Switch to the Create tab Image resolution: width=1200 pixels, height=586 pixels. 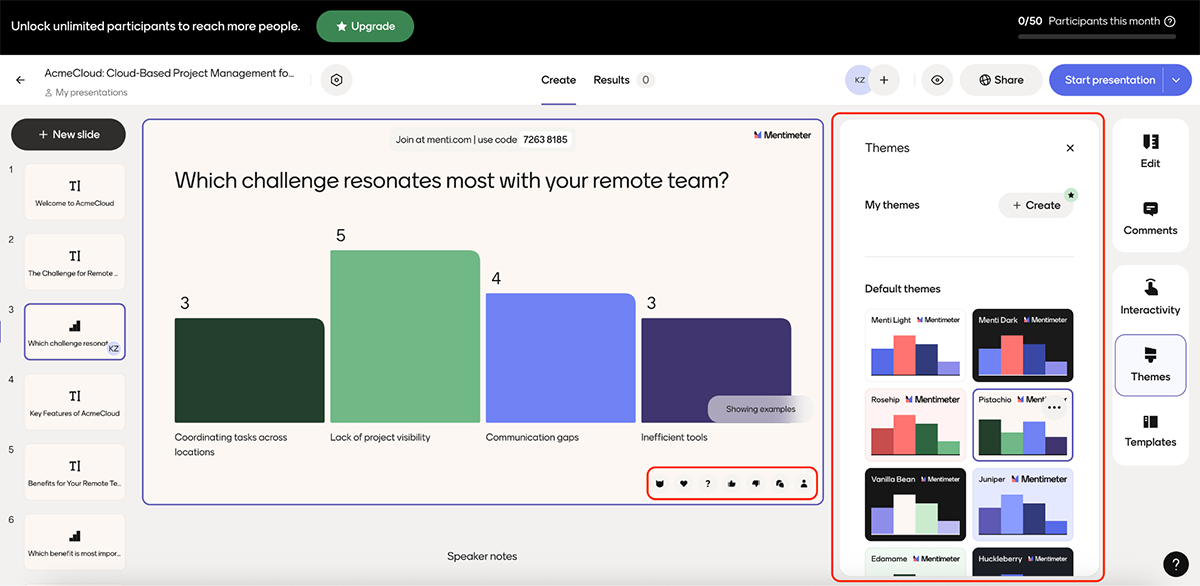tap(558, 80)
